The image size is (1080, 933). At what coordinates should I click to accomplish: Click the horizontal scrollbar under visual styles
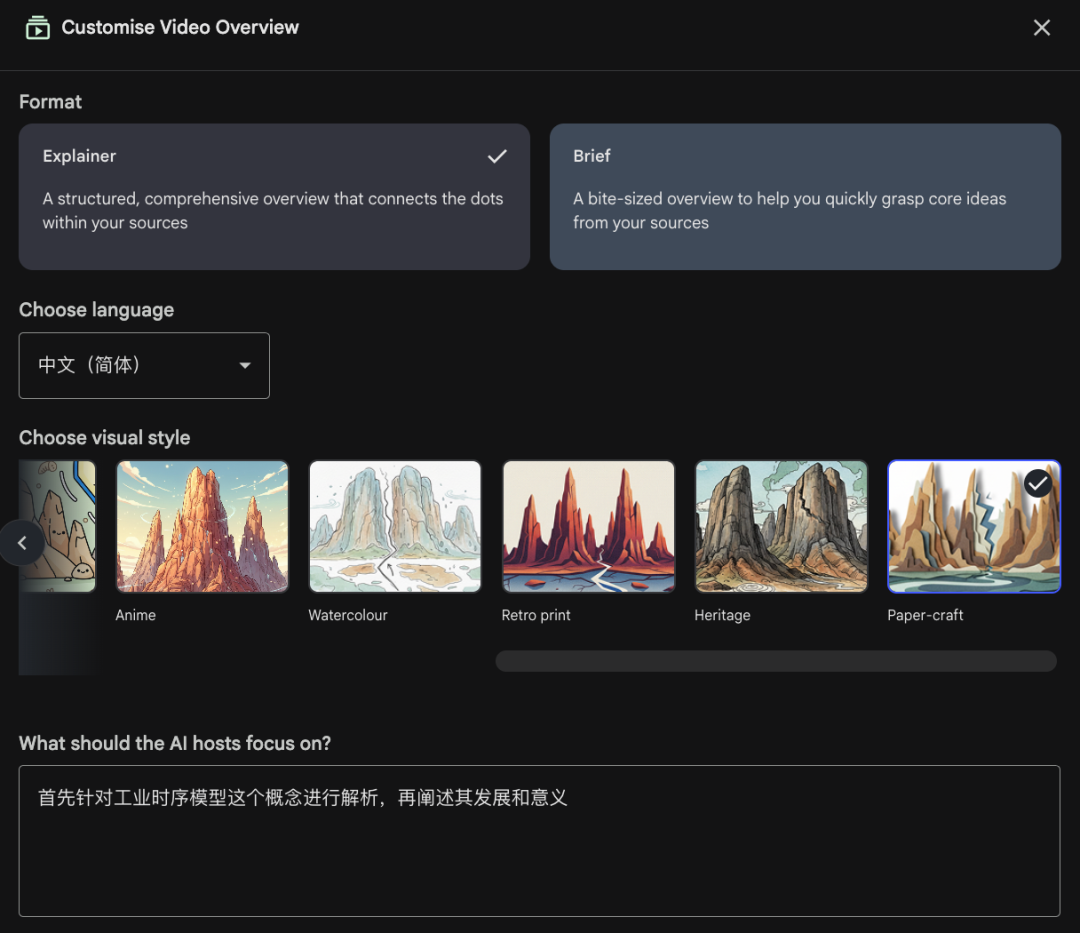click(776, 661)
